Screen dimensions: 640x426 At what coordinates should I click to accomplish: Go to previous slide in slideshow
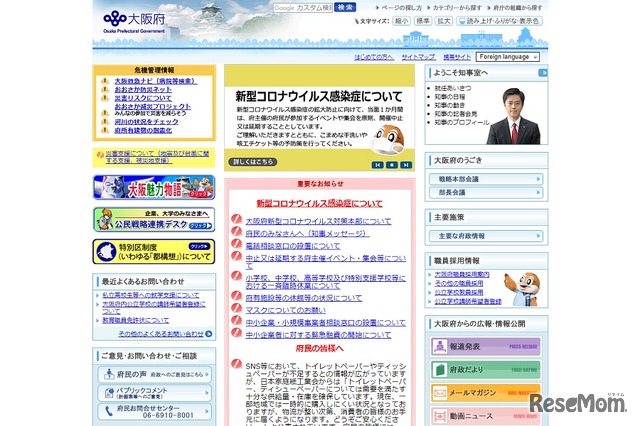point(378,165)
